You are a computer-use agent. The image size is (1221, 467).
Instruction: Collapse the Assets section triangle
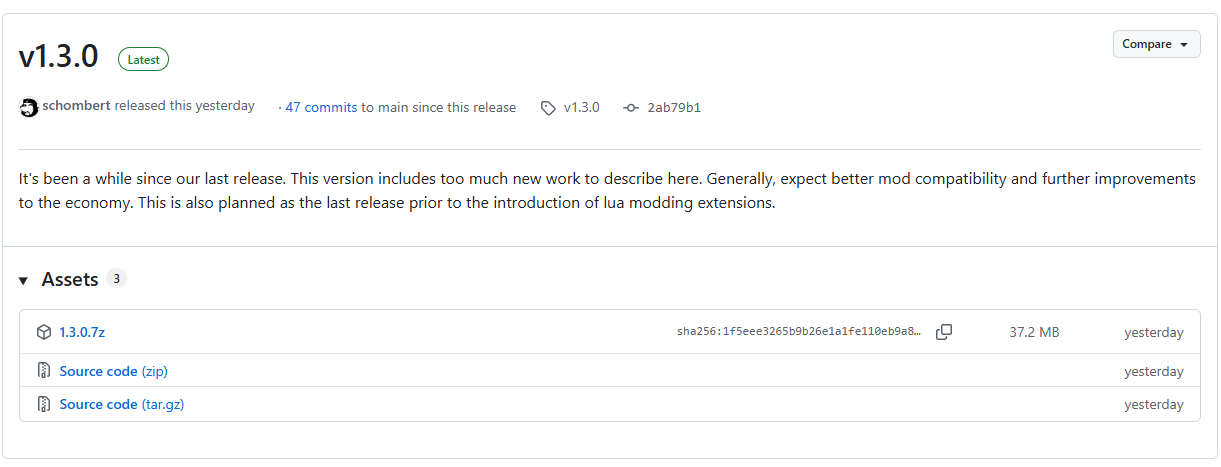coord(23,281)
